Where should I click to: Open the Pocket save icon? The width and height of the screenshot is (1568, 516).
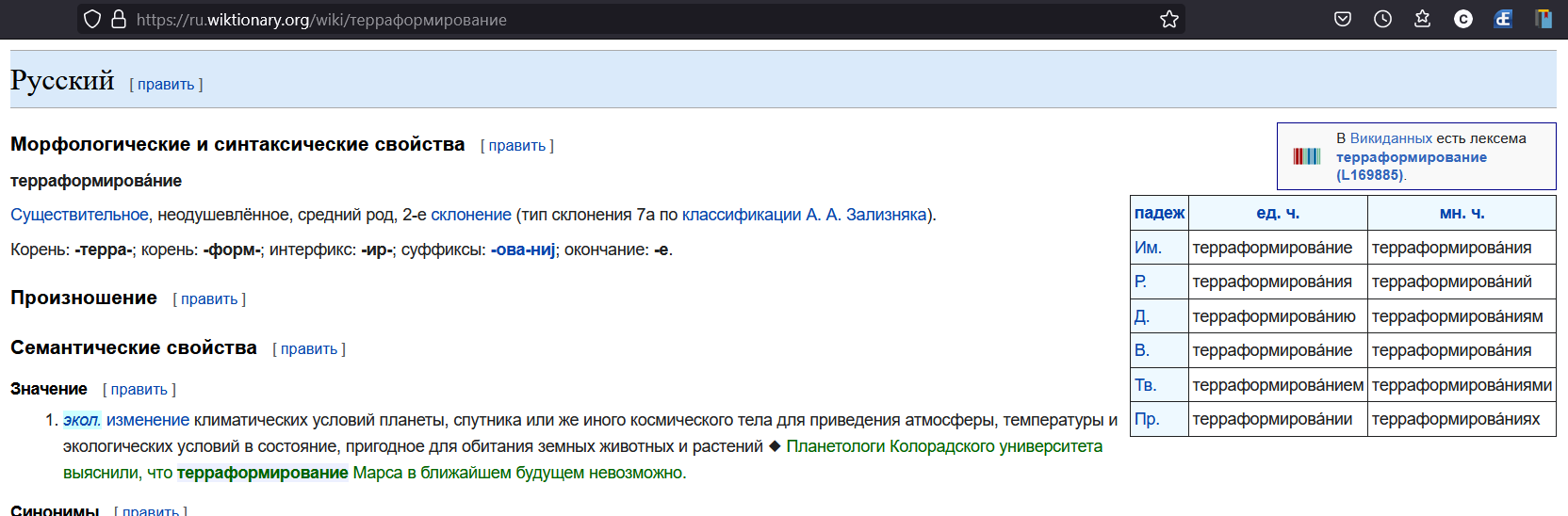1343,19
